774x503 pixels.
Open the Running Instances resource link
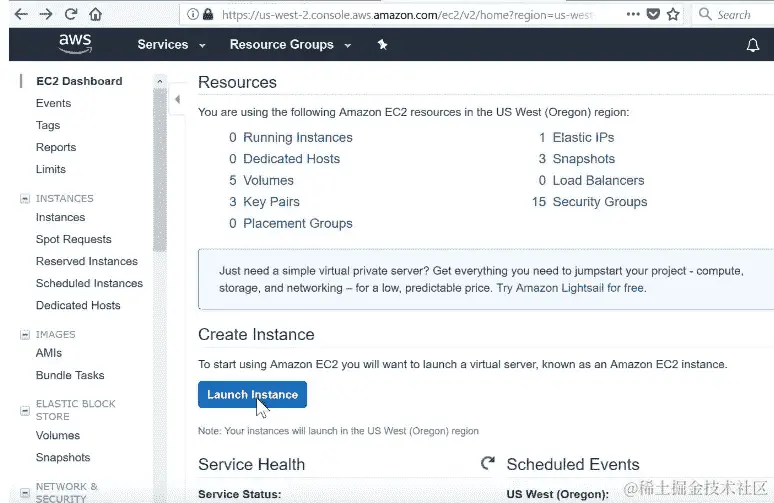point(298,137)
